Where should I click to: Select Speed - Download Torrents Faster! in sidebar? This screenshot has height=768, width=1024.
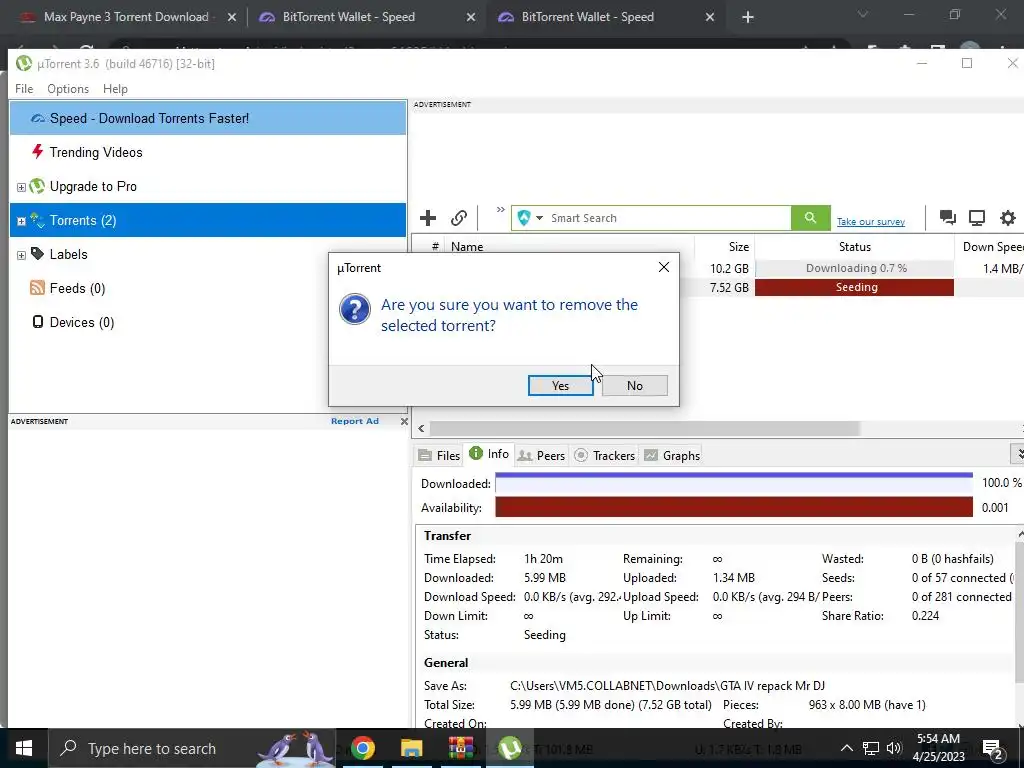208,118
